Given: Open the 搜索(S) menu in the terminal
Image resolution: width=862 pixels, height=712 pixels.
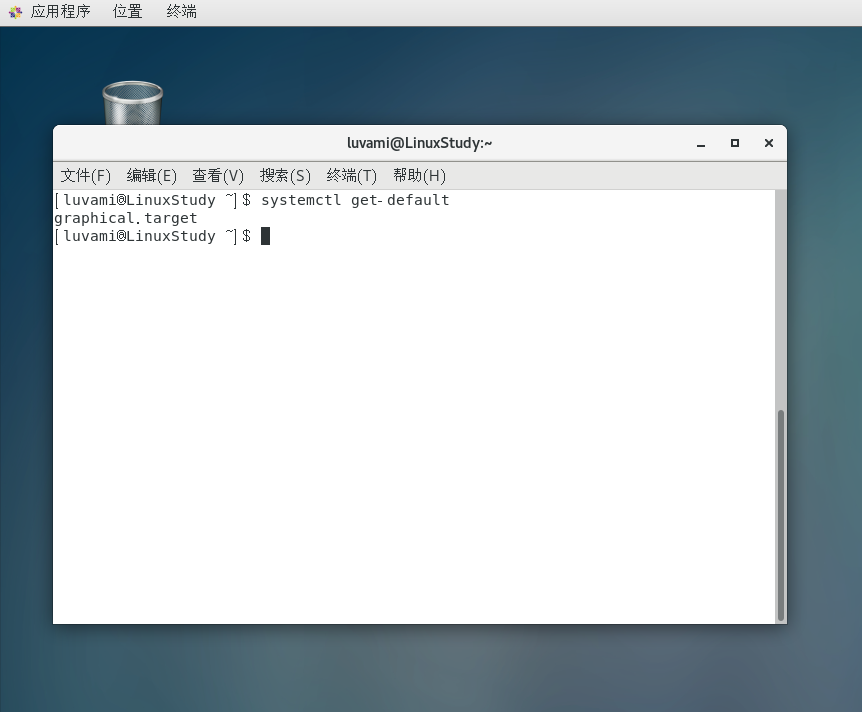Looking at the screenshot, I should point(284,175).
